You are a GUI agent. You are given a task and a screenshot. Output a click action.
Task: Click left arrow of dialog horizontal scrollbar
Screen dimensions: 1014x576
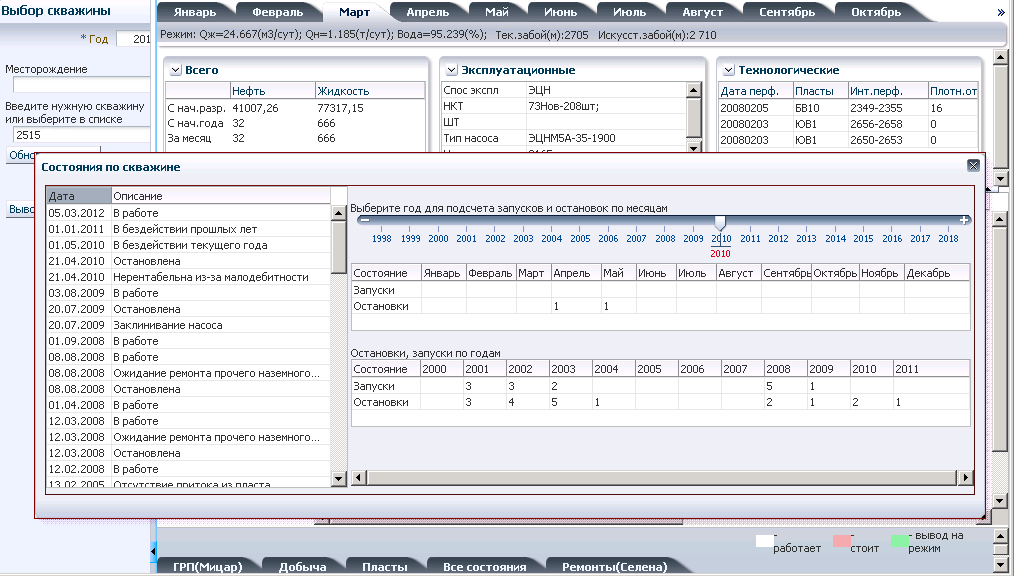pos(358,478)
